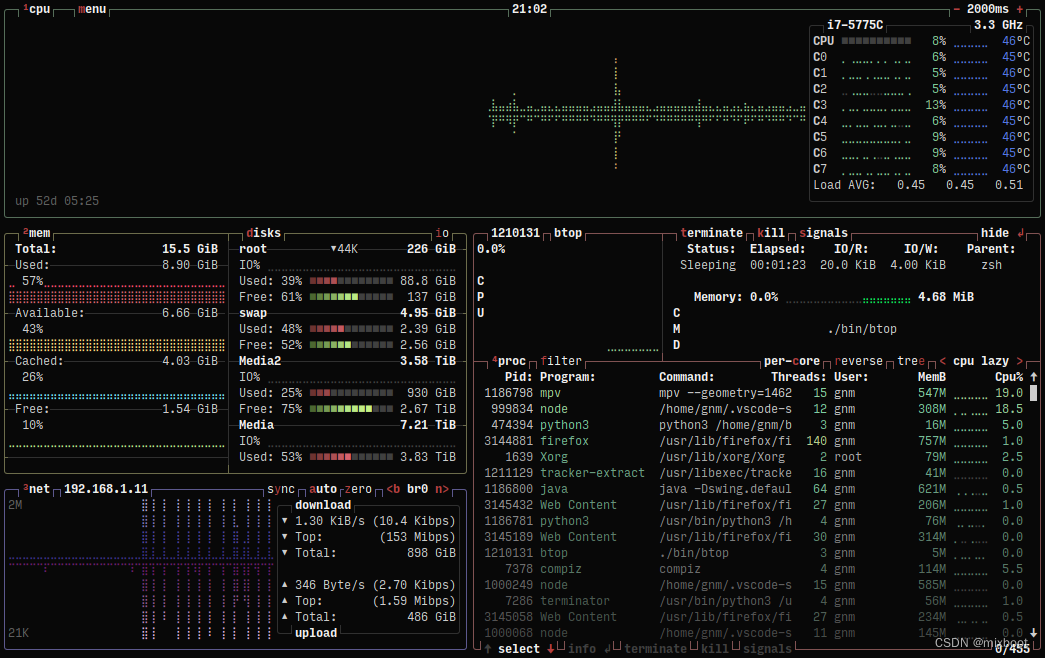Click the enter icon beside info
The width and height of the screenshot is (1045, 658).
pos(607,649)
